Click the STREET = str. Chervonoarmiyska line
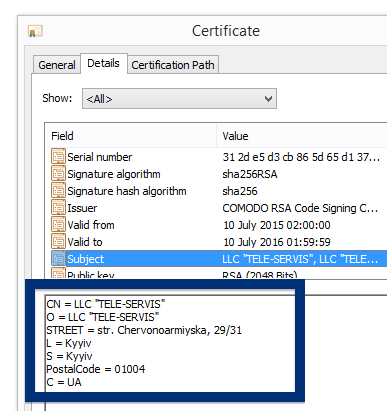The image size is (387, 411). click(144, 330)
